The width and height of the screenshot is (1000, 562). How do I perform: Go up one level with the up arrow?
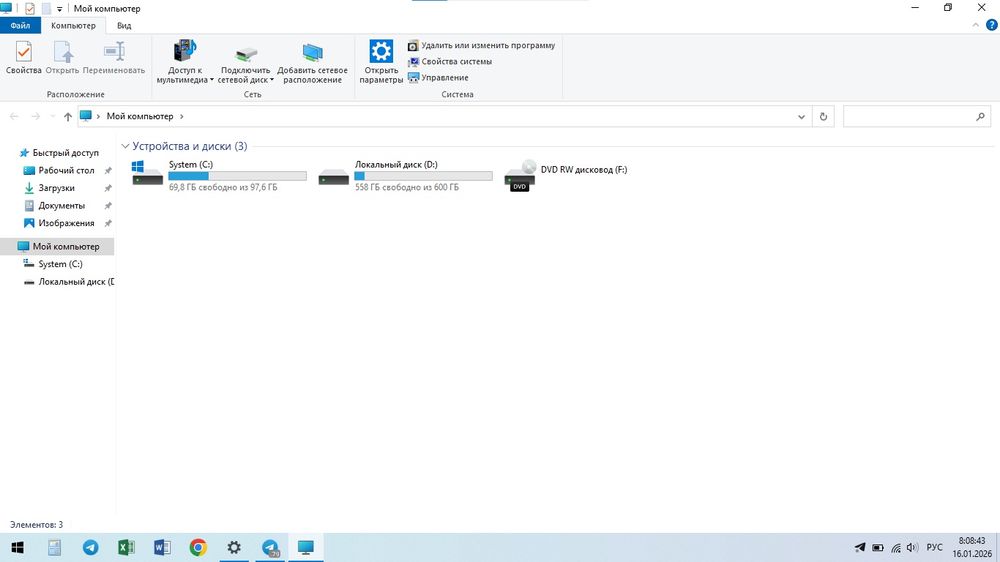68,117
